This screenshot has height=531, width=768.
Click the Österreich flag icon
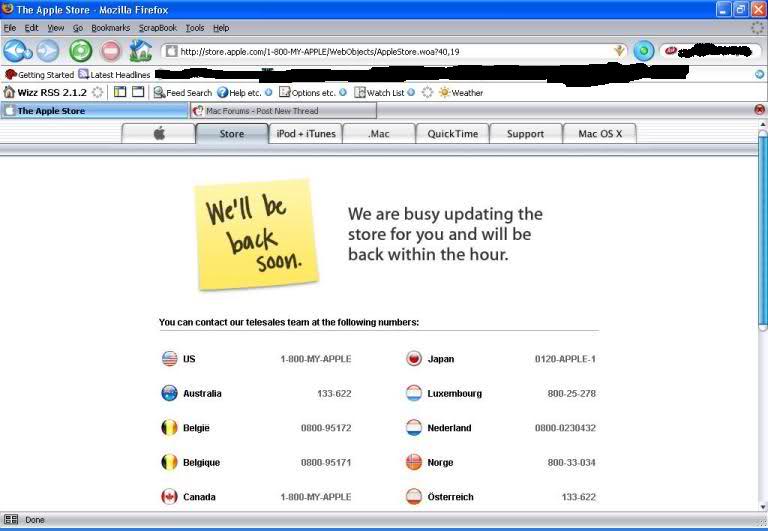[414, 496]
